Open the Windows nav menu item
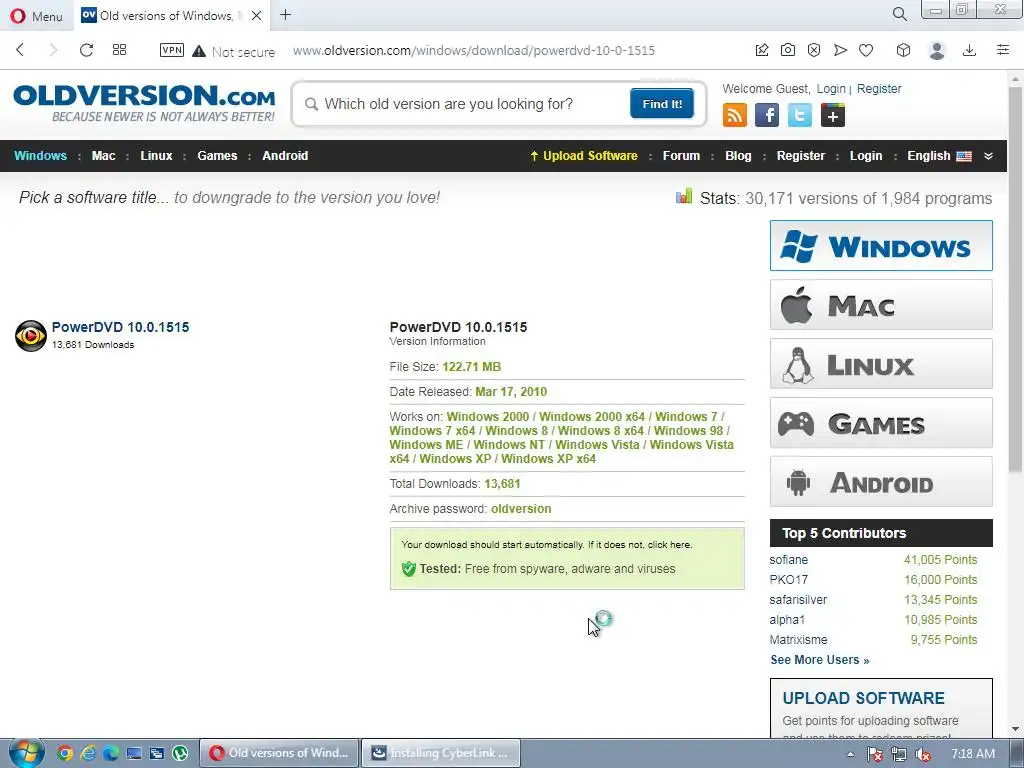Viewport: 1024px width, 768px height. 40,155
